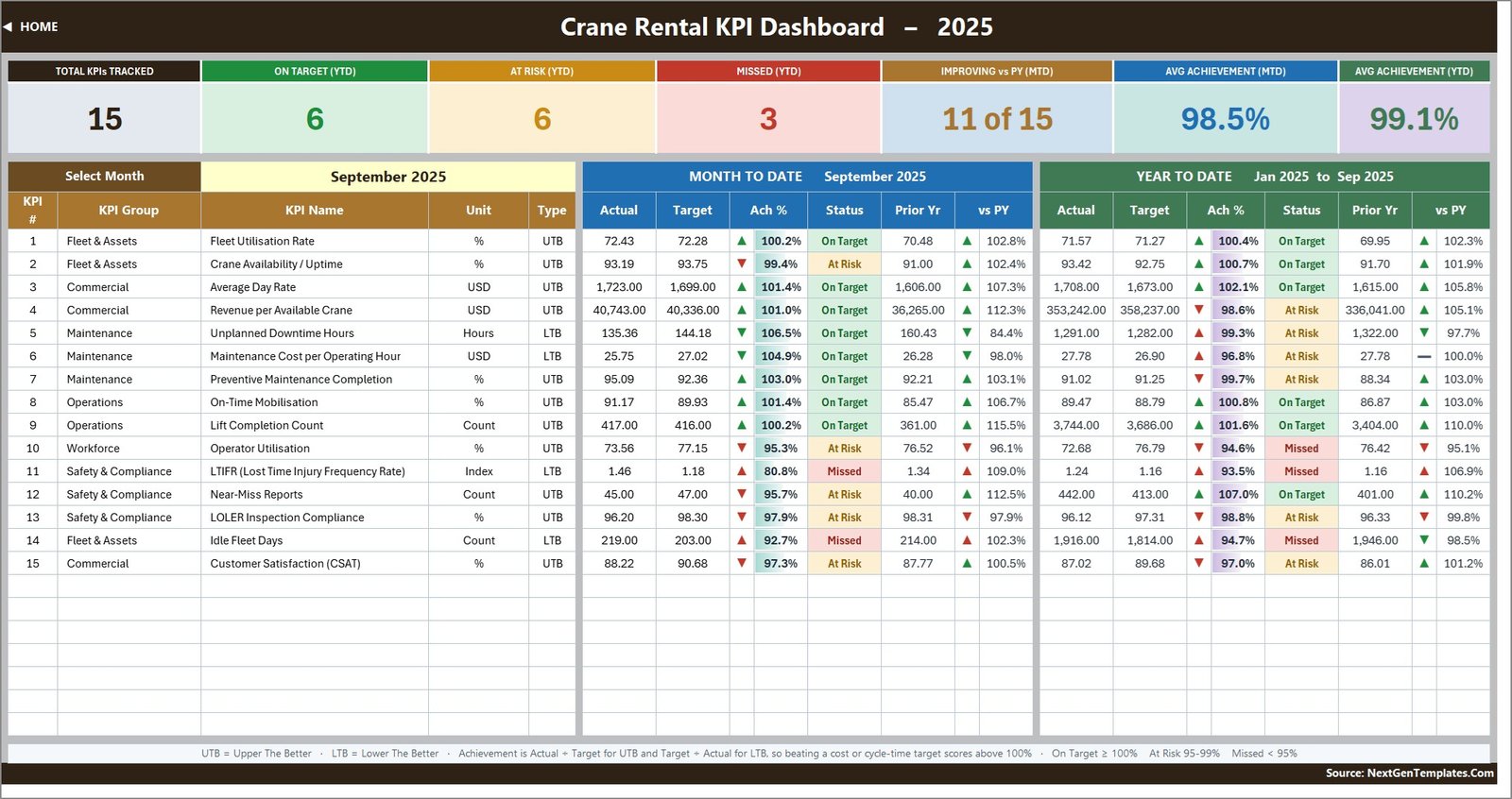Click YTD vs PY arrow for Unplanned Downtime Hours
Screen dimensions: 1512x799
(x=1424, y=333)
